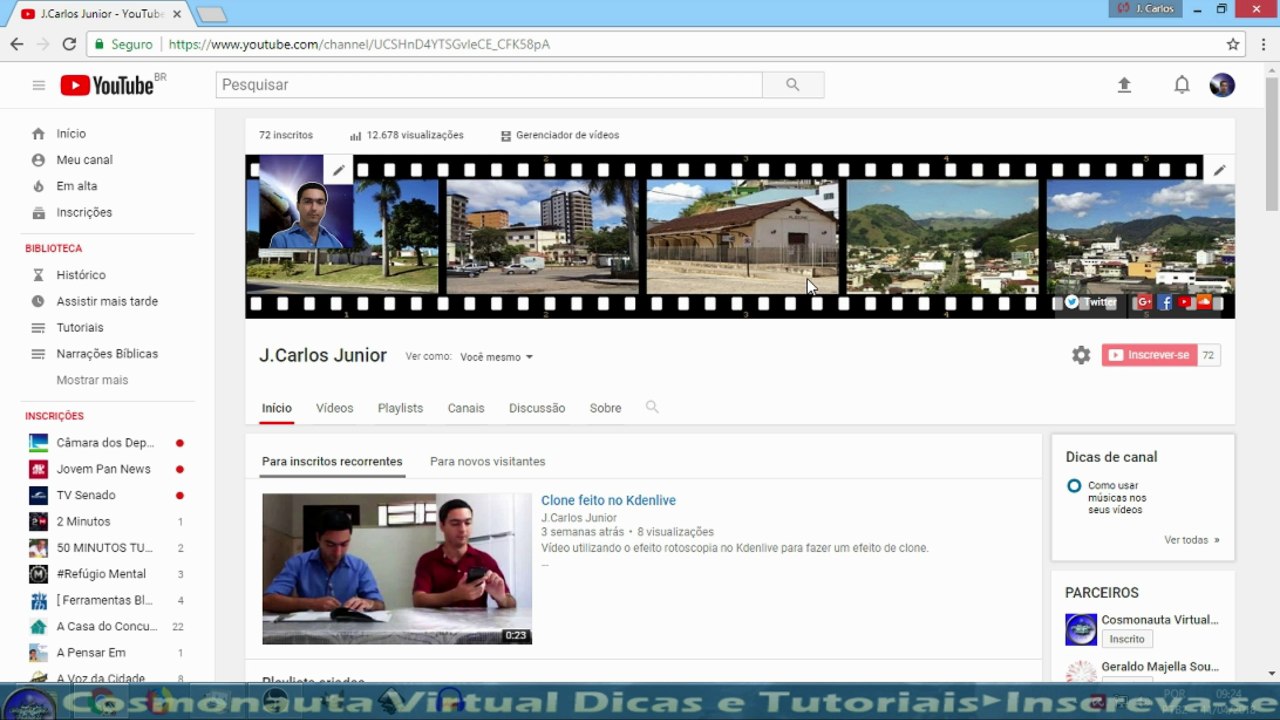This screenshot has width=1280, height=720.
Task: Open the Chrome three-dot menu
Action: 1264,44
